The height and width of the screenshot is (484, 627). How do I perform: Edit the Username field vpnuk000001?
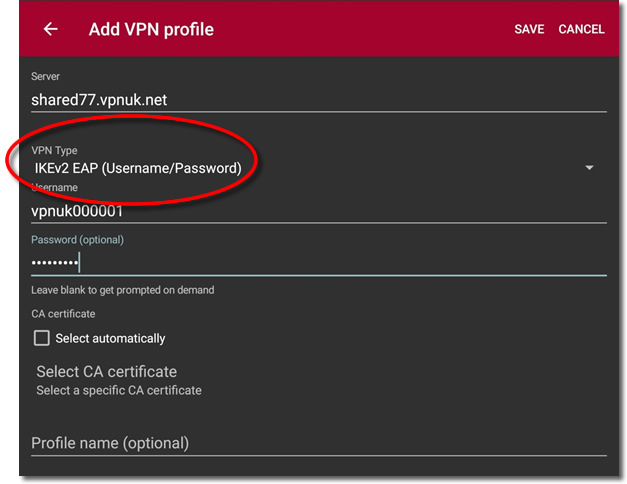click(319, 211)
